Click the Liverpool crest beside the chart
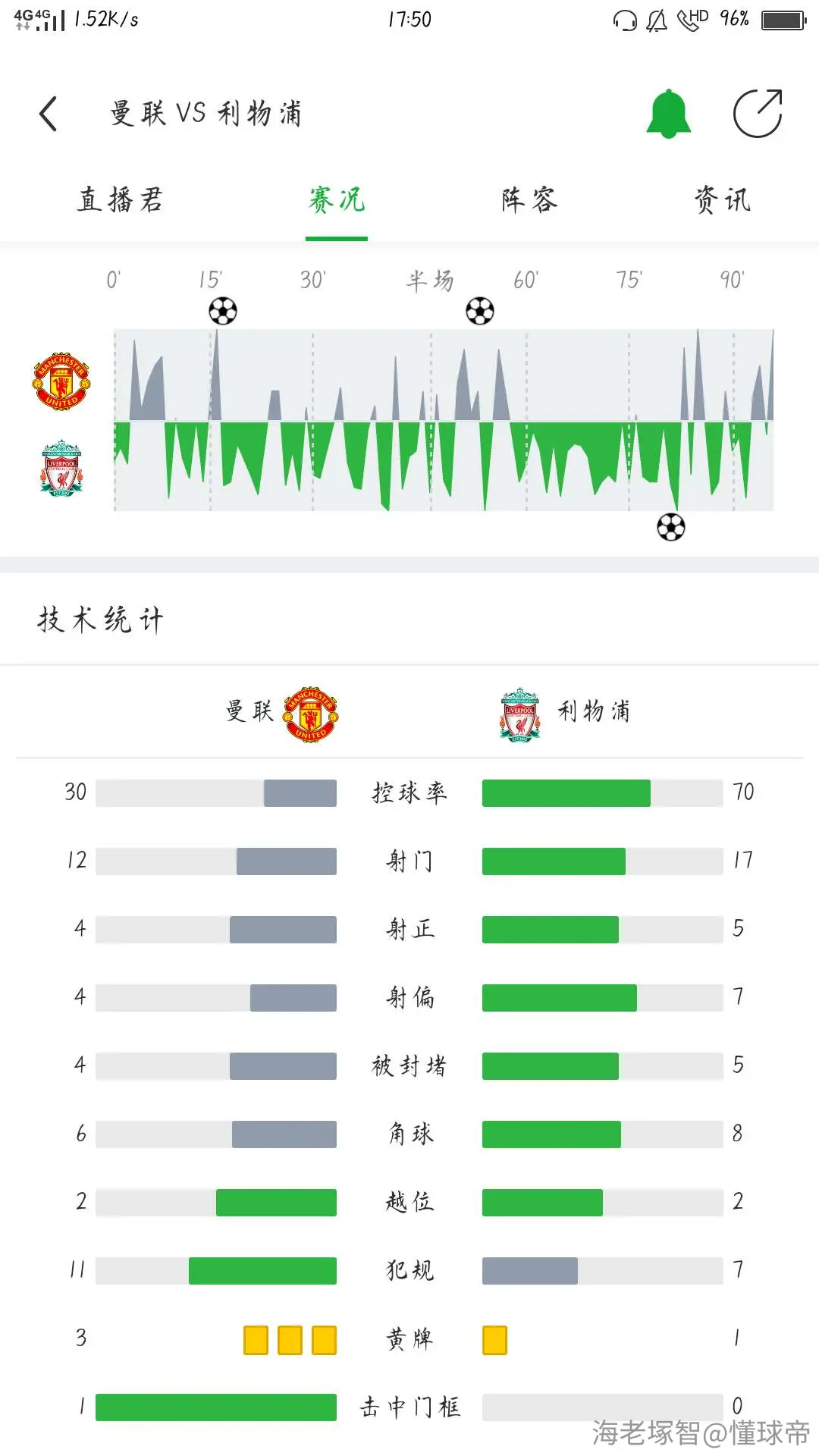This screenshot has height=1456, width=819. [61, 468]
